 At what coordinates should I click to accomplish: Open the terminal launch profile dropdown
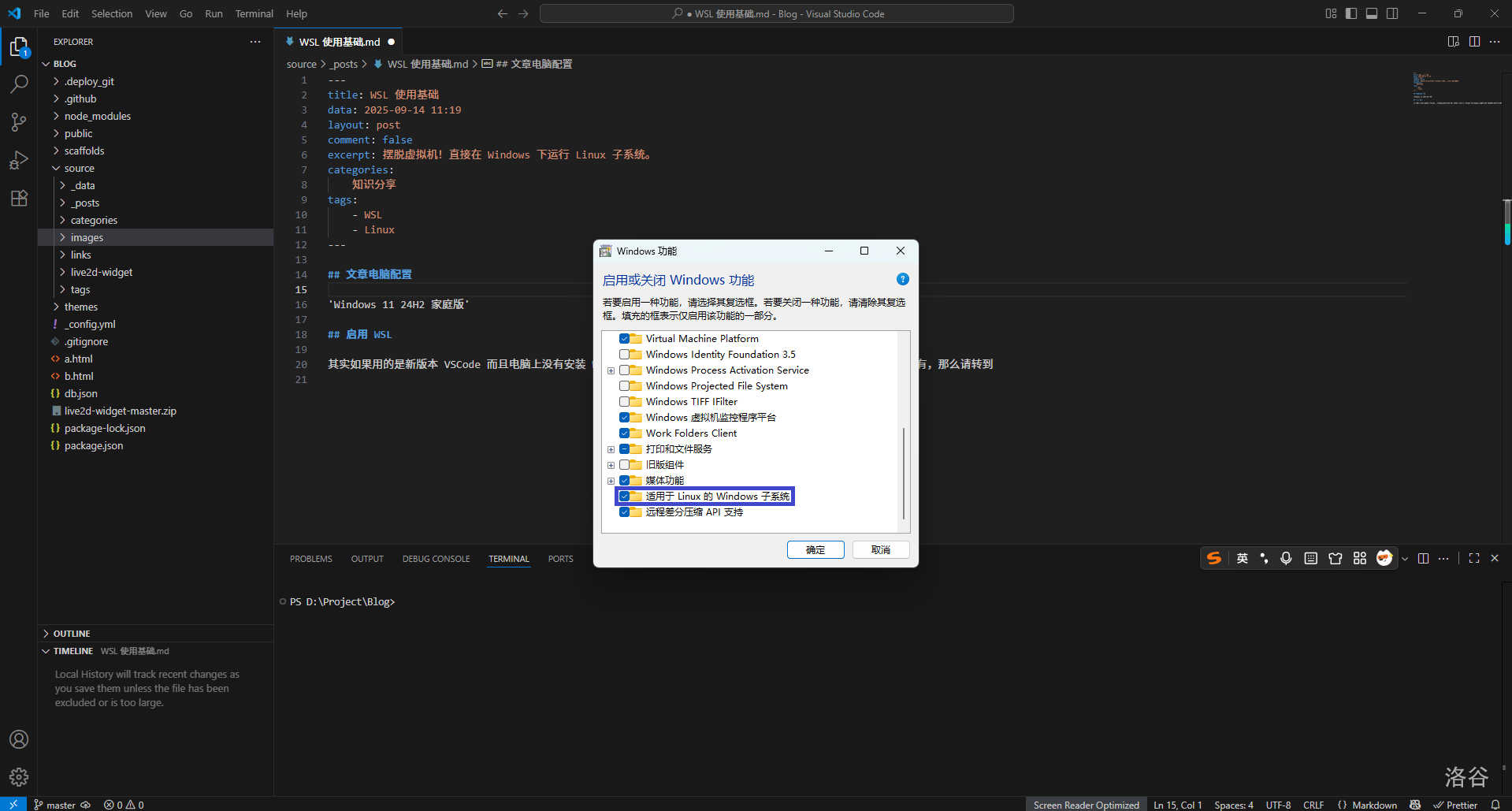pos(1405,558)
